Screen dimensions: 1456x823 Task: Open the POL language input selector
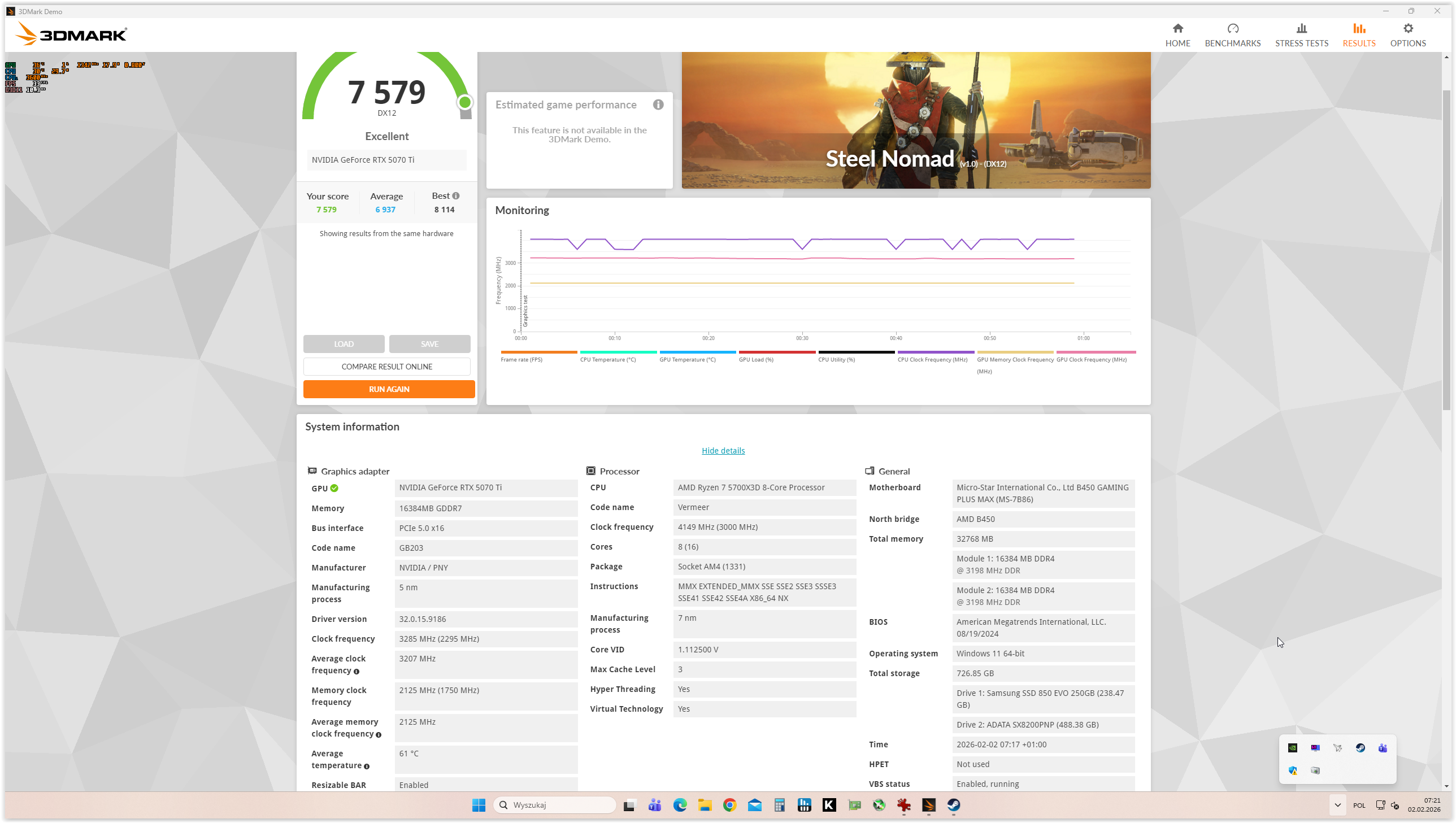pyautogui.click(x=1359, y=805)
